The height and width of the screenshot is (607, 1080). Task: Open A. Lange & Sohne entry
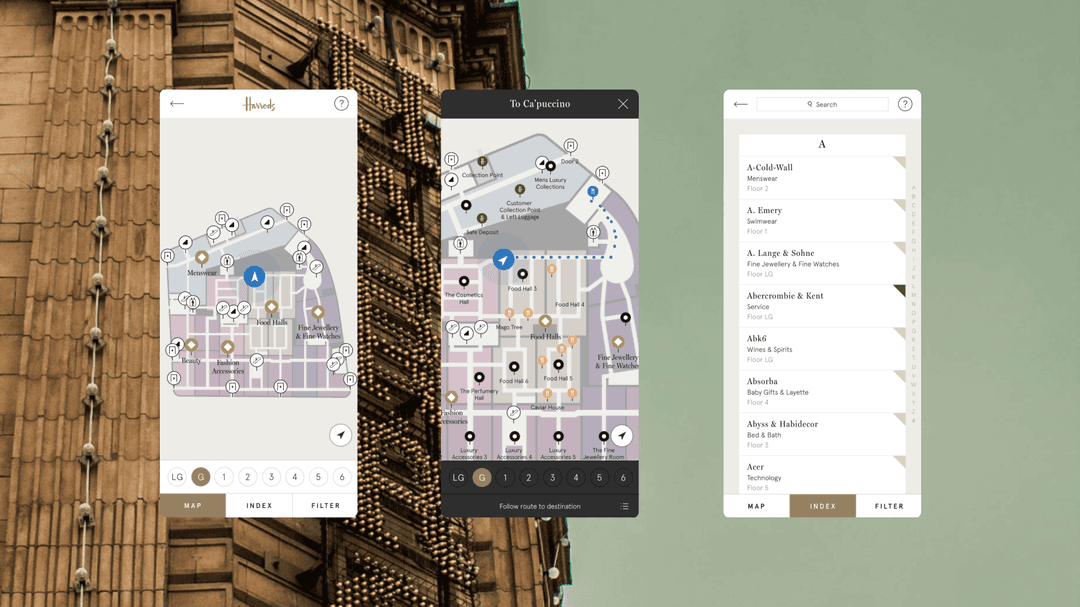point(822,263)
